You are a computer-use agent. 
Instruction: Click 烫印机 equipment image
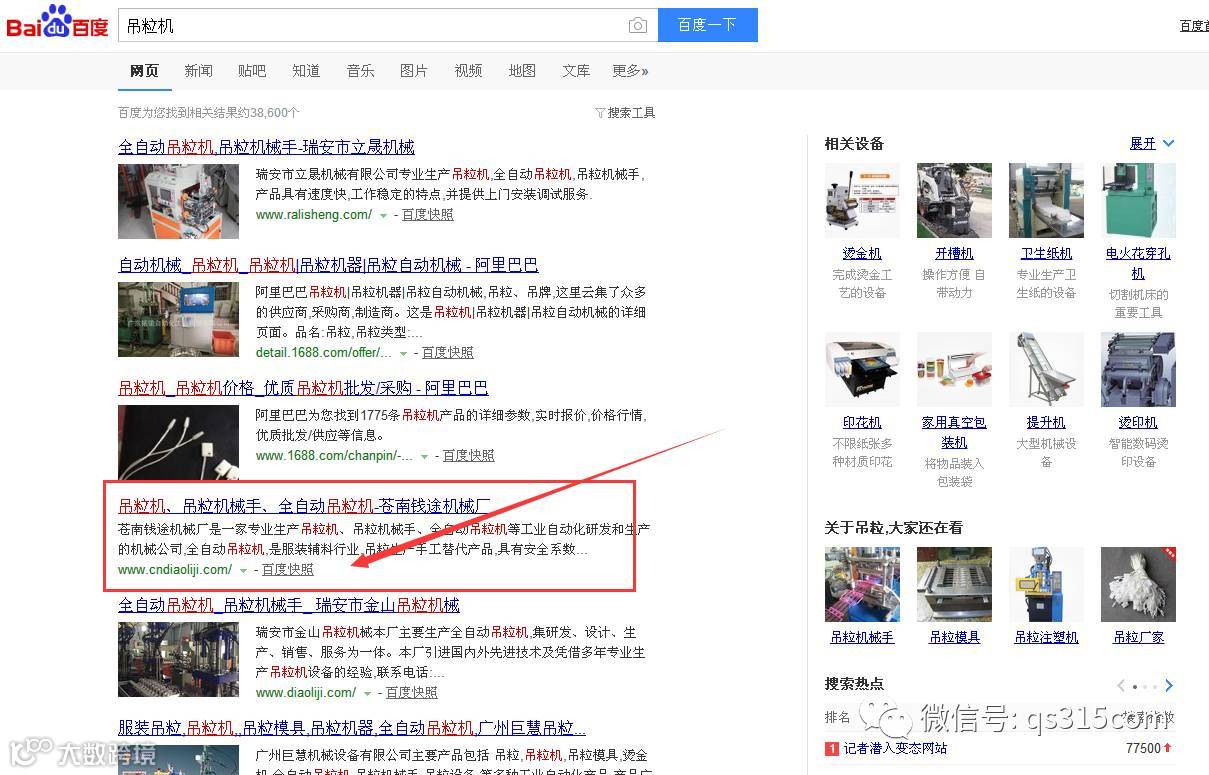click(x=1138, y=369)
